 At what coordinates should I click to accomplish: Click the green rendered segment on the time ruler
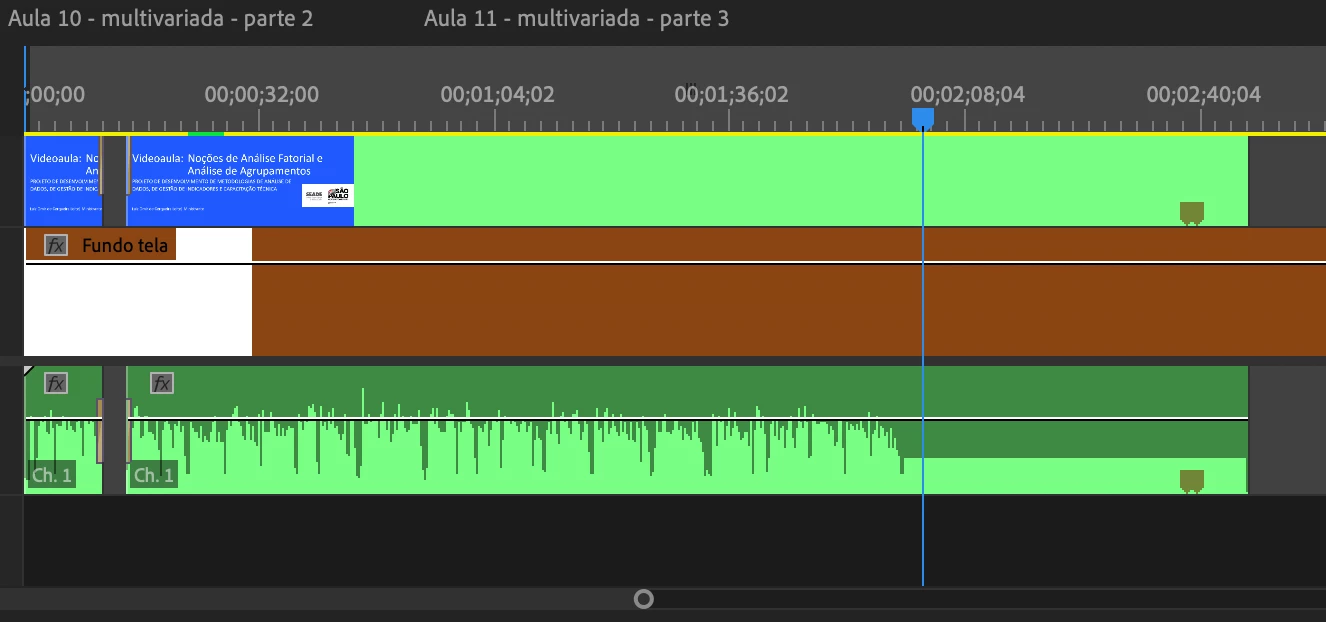point(206,133)
